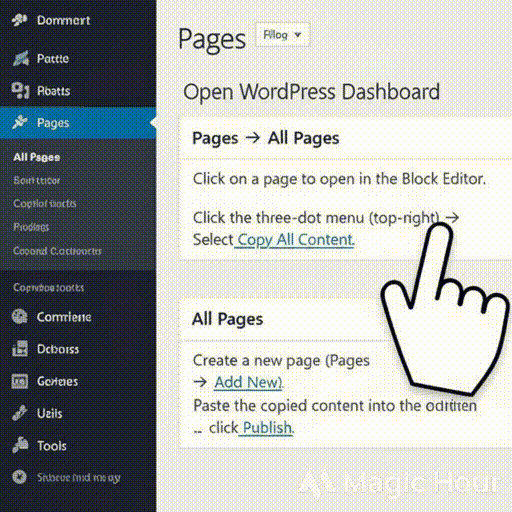The width and height of the screenshot is (512, 512).
Task: Click the text 'Click on a page to open in the Block Editor.'
Action: [x=339, y=179]
